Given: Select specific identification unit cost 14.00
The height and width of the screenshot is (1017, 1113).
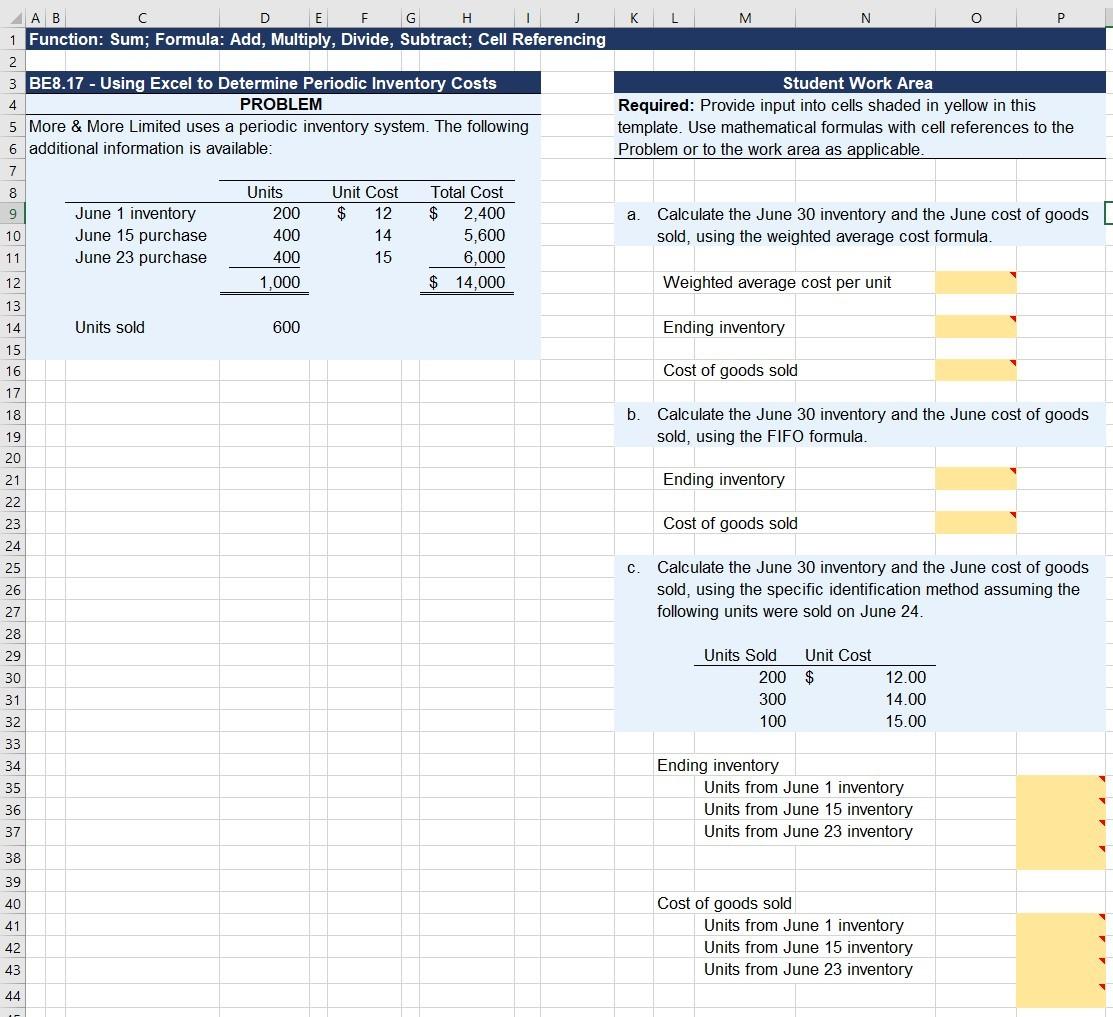Looking at the screenshot, I should coord(865,700).
